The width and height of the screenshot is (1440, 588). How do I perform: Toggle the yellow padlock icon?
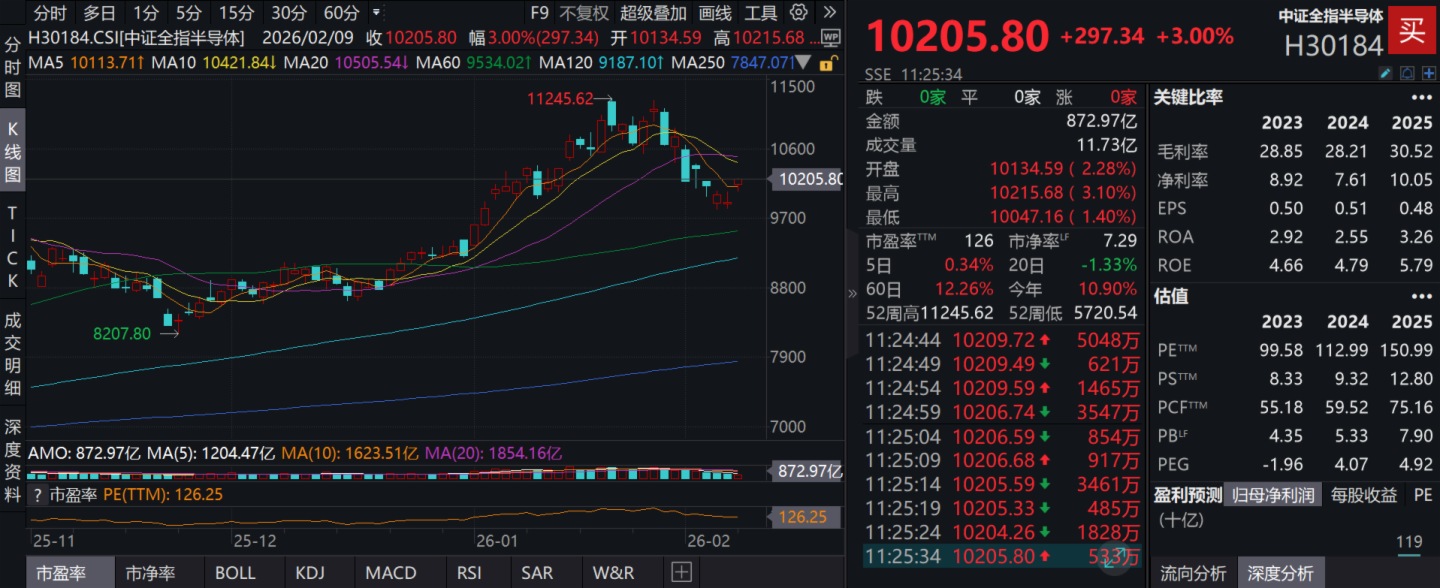pyautogui.click(x=827, y=64)
